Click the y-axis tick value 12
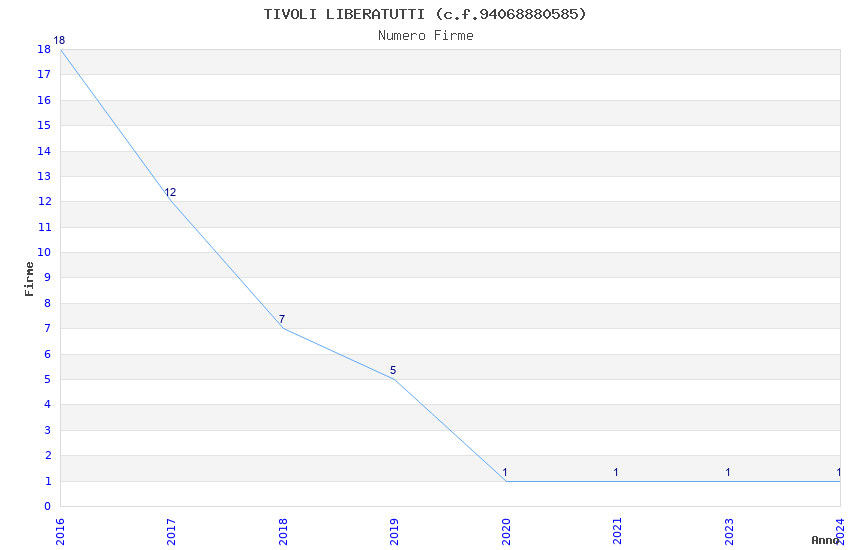 point(44,201)
